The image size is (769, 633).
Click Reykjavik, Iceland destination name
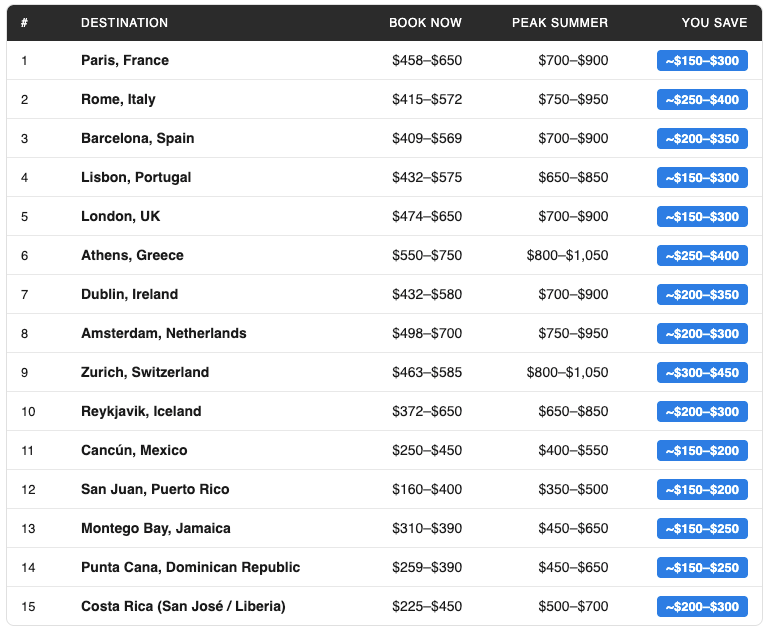(x=141, y=411)
